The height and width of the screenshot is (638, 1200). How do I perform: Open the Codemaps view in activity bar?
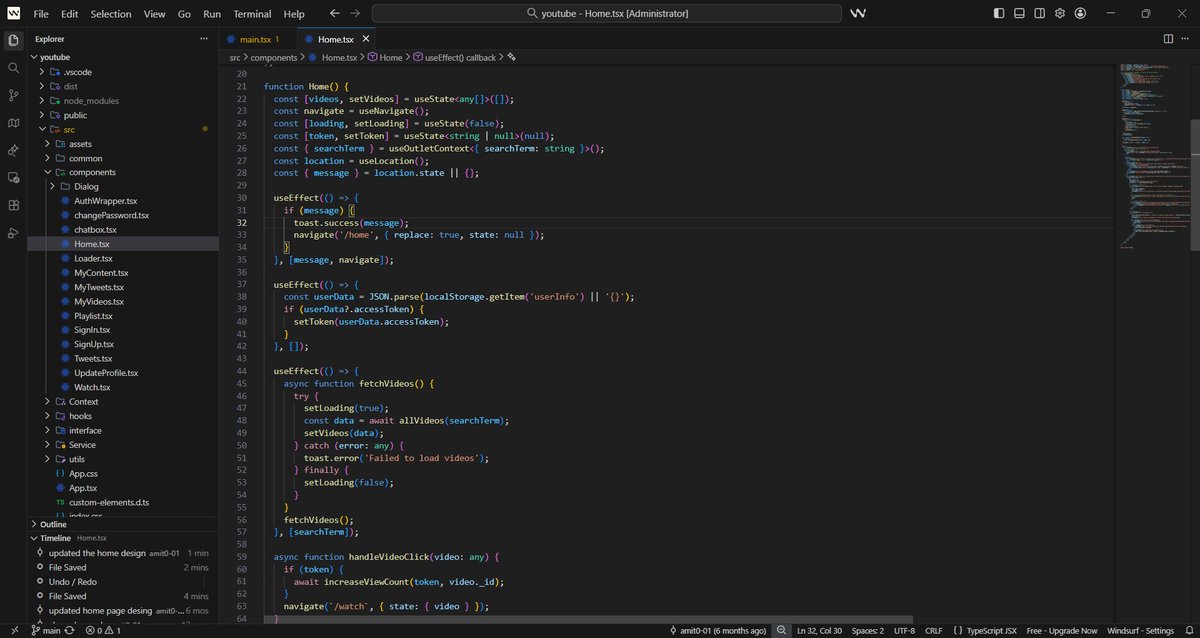point(13,122)
